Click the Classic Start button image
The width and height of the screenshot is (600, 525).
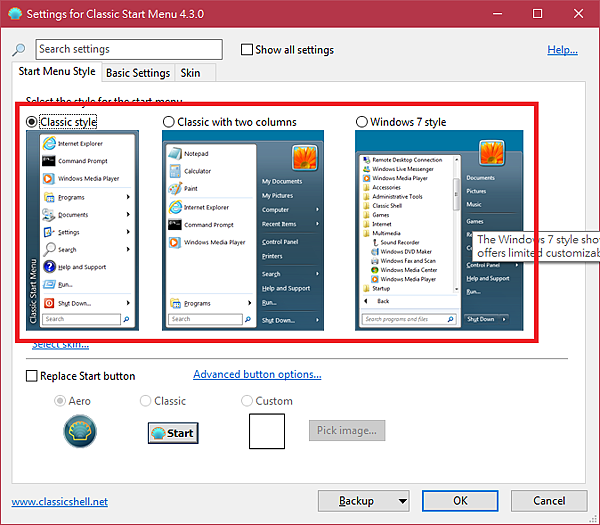point(173,433)
